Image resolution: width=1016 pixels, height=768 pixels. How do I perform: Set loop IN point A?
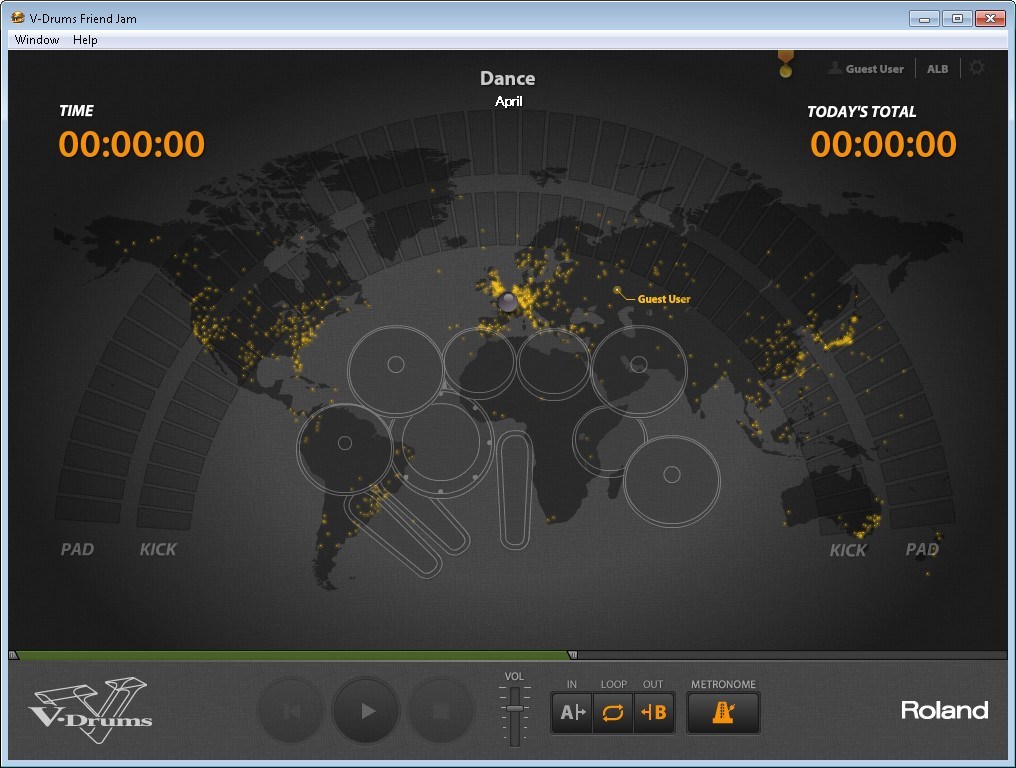[572, 712]
